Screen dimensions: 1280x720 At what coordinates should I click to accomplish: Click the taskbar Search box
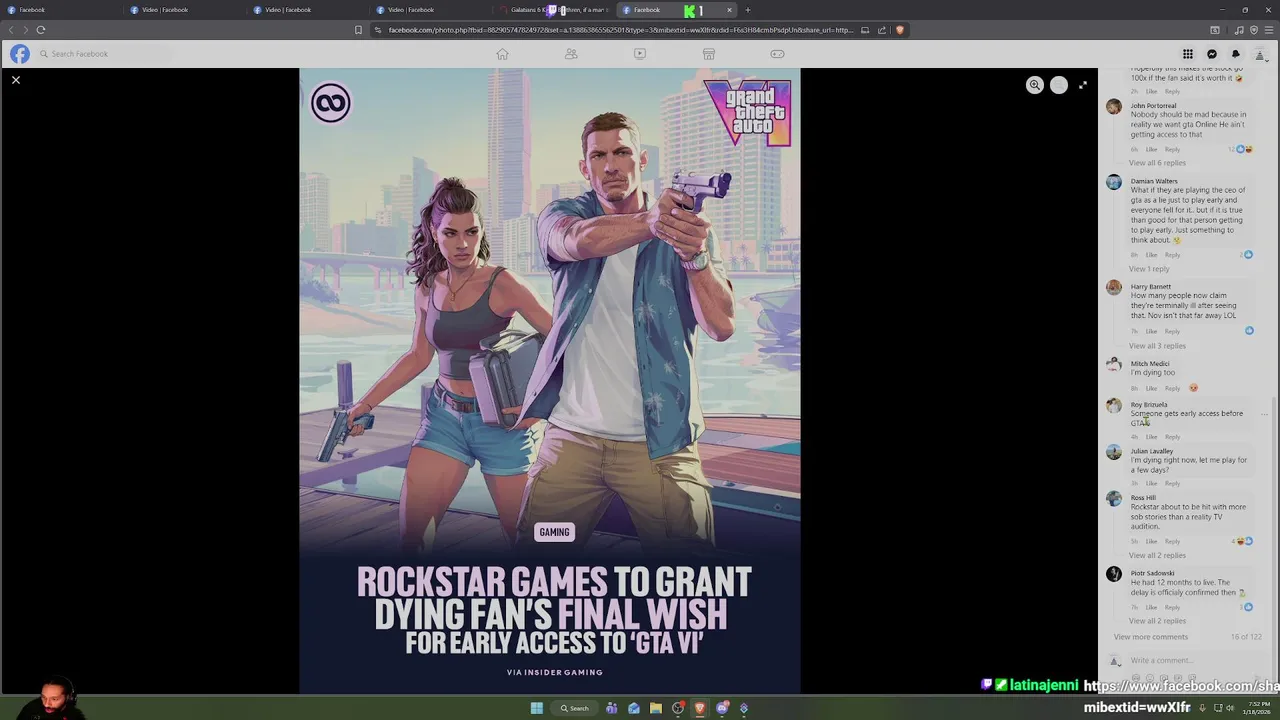point(575,708)
